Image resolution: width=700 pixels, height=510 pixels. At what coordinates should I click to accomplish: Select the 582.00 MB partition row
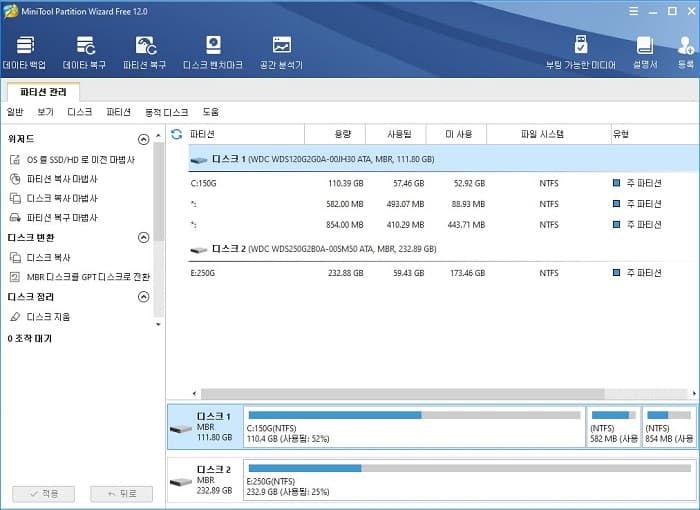coord(444,204)
